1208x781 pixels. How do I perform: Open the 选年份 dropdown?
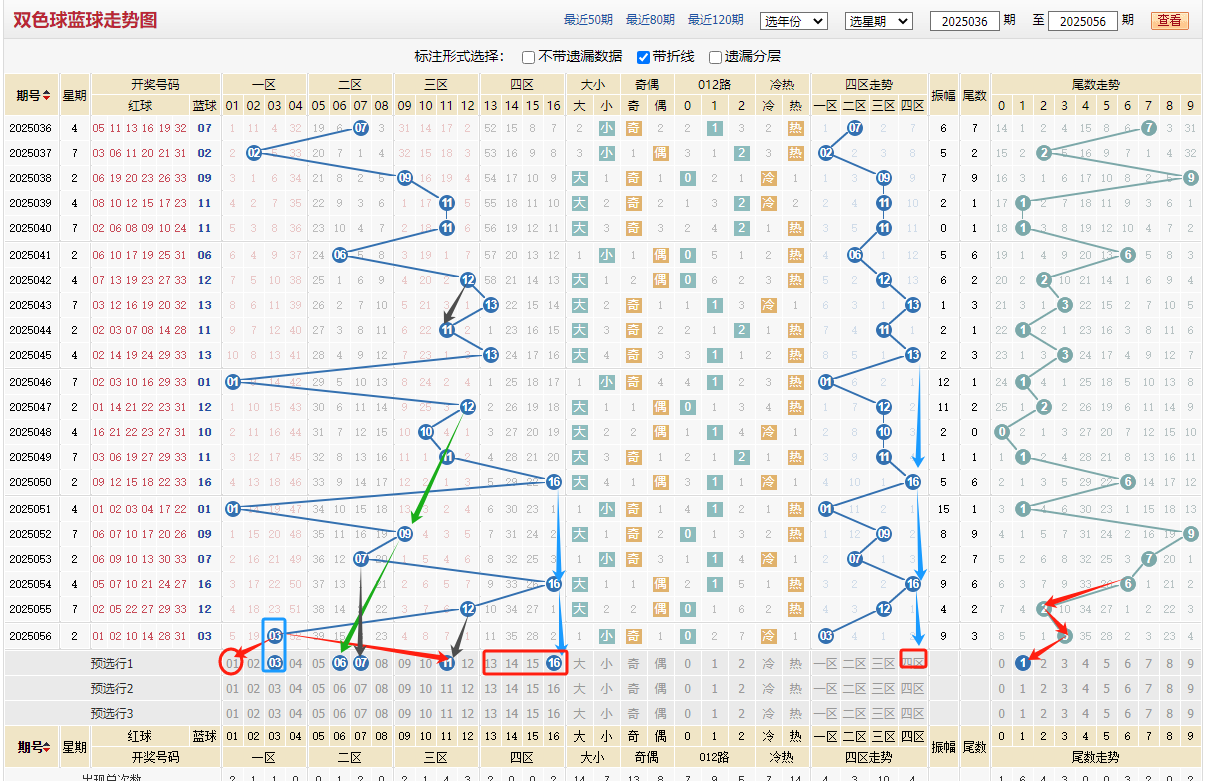[794, 20]
